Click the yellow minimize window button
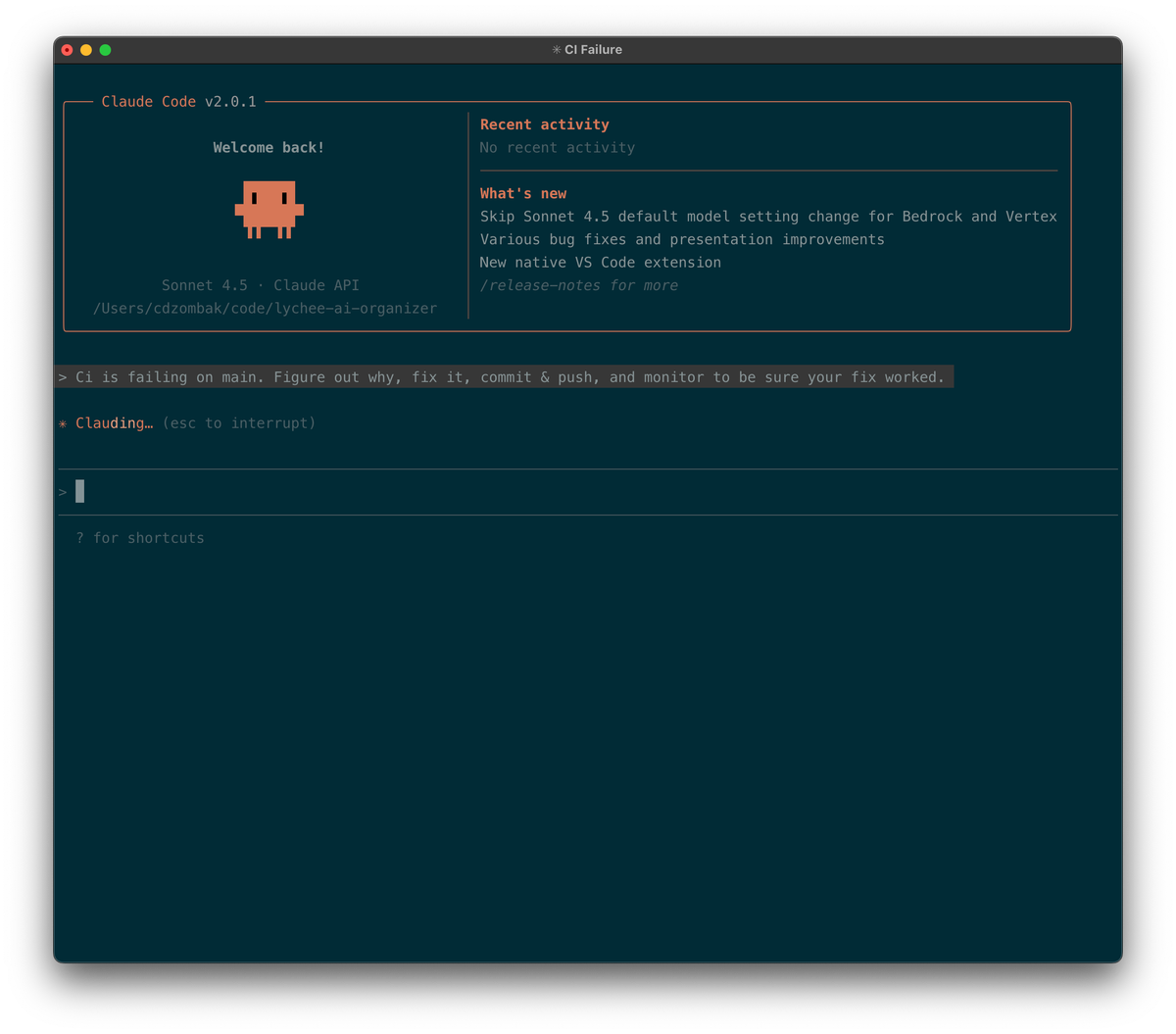 (x=86, y=50)
